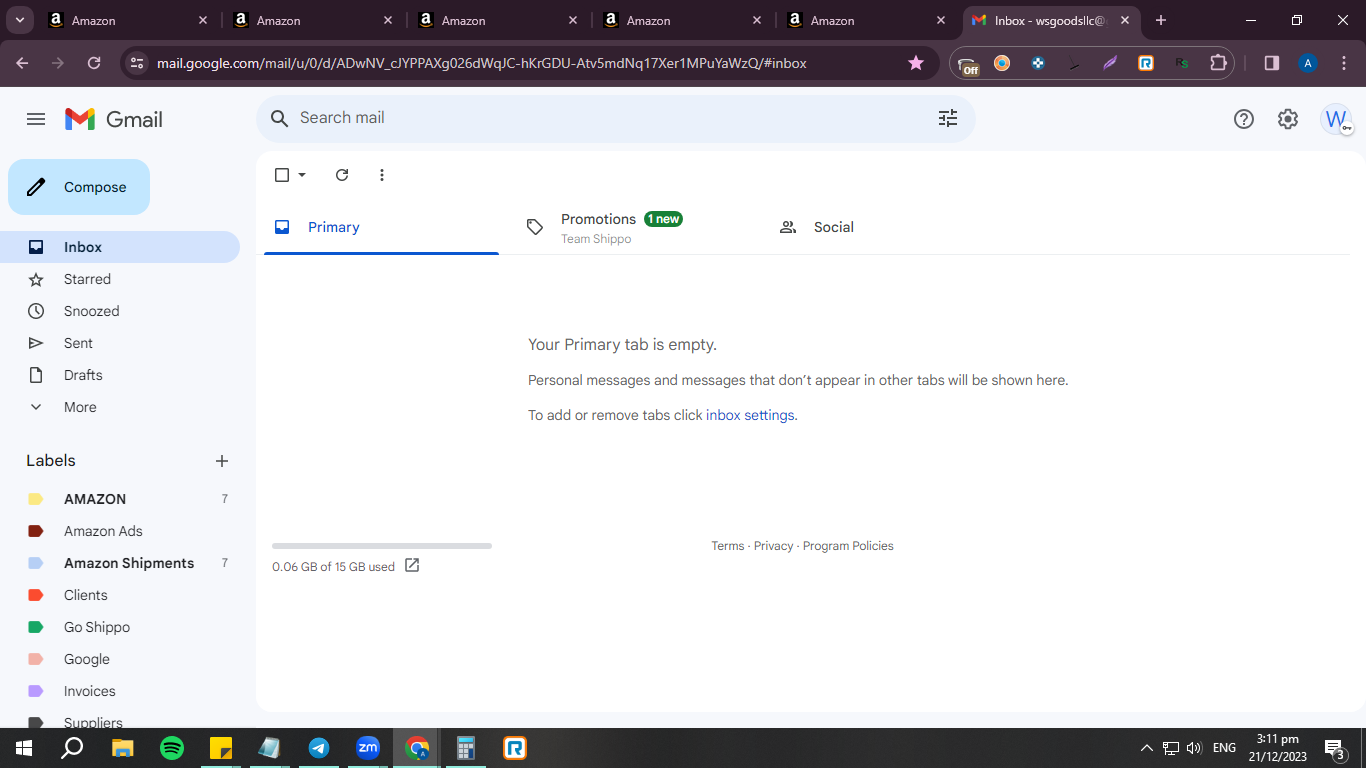
Task: Select Inbox in the sidebar
Action: coord(120,247)
